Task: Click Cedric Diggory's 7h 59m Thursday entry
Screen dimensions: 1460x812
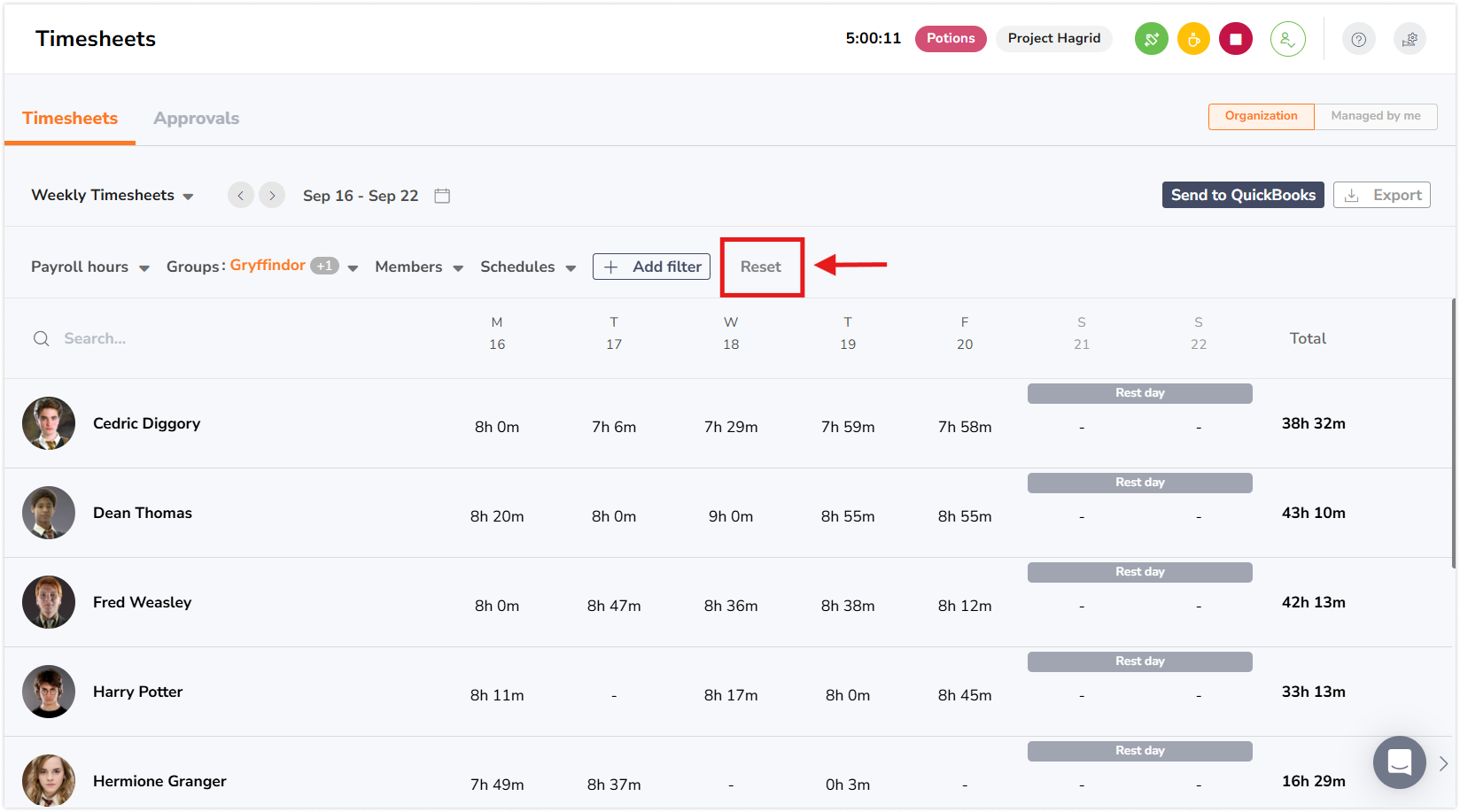Action: [x=848, y=427]
